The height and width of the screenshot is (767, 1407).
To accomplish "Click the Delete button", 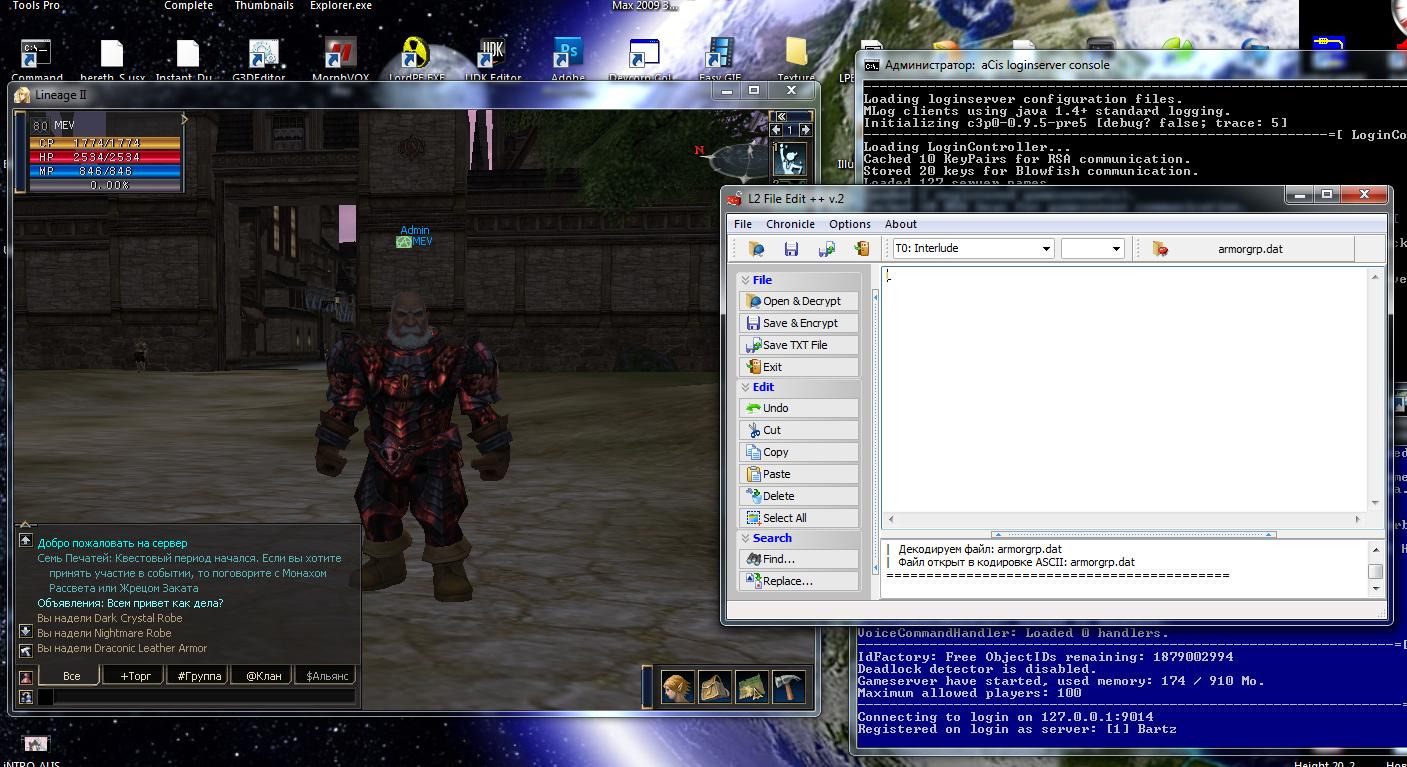I will 799,496.
